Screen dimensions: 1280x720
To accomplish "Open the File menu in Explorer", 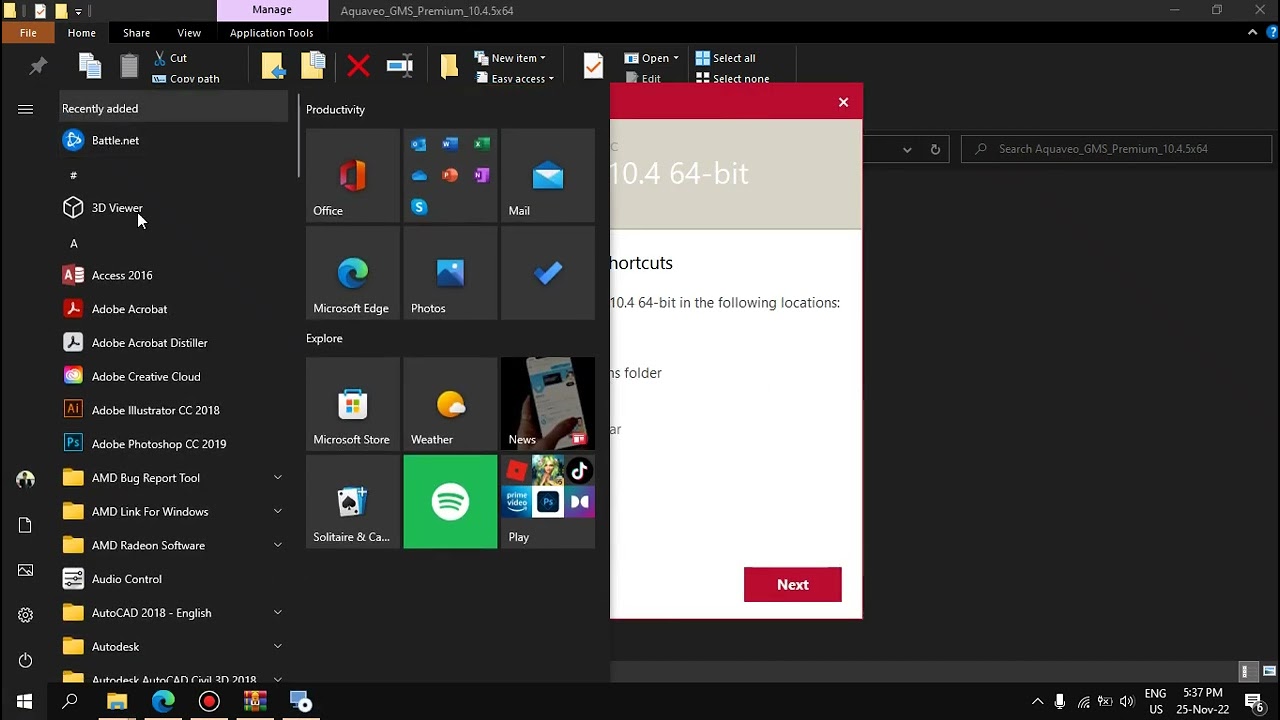I will pos(28,33).
